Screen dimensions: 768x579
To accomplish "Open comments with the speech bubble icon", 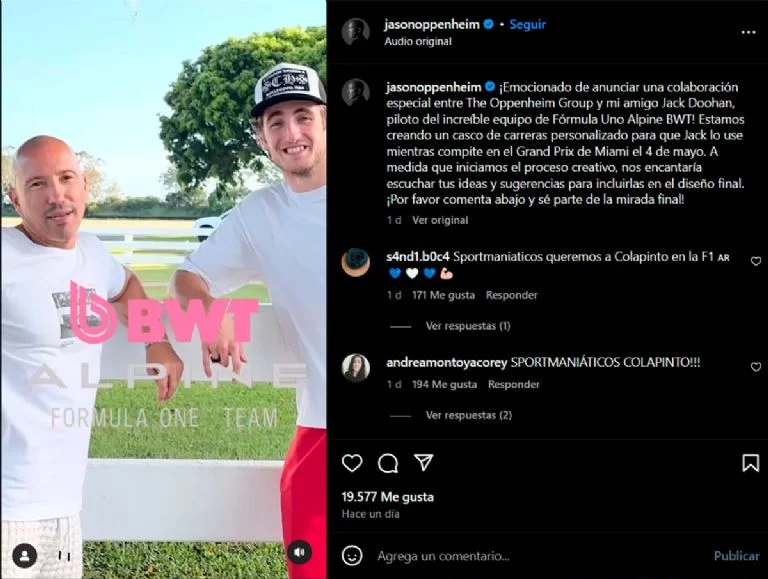I will point(388,463).
